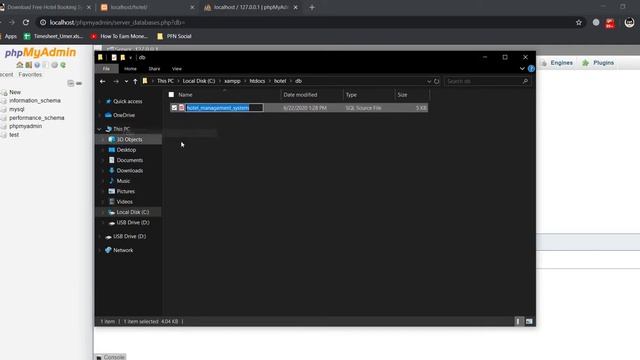Open the Favorites tab in phpMyAdmin sidebar
640x360 pixels.
pos(30,75)
